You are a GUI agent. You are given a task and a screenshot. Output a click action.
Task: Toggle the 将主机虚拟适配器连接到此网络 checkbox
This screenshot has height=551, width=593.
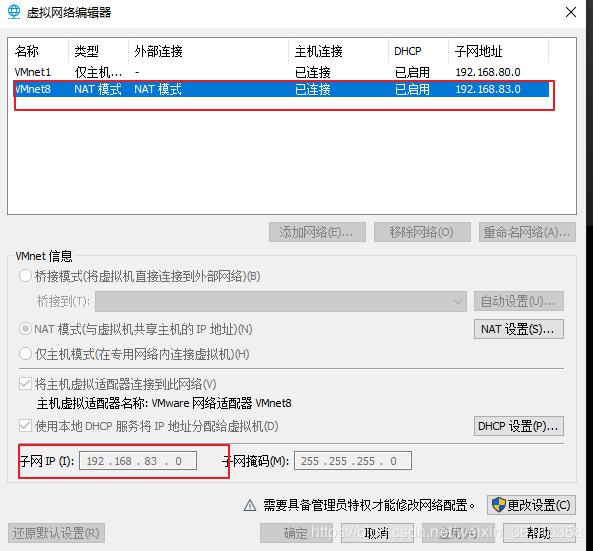(x=25, y=384)
